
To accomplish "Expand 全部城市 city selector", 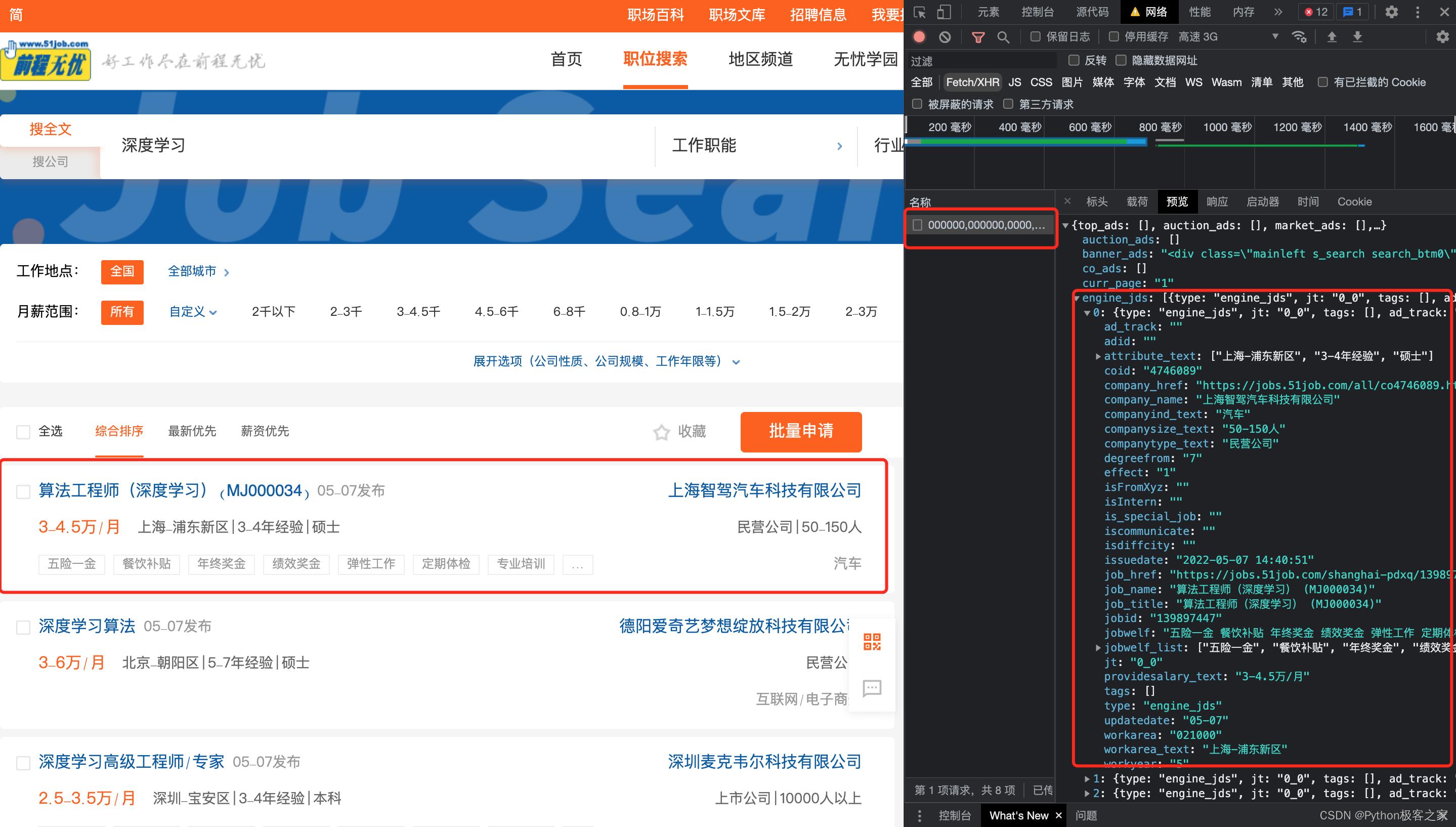I will 199,271.
